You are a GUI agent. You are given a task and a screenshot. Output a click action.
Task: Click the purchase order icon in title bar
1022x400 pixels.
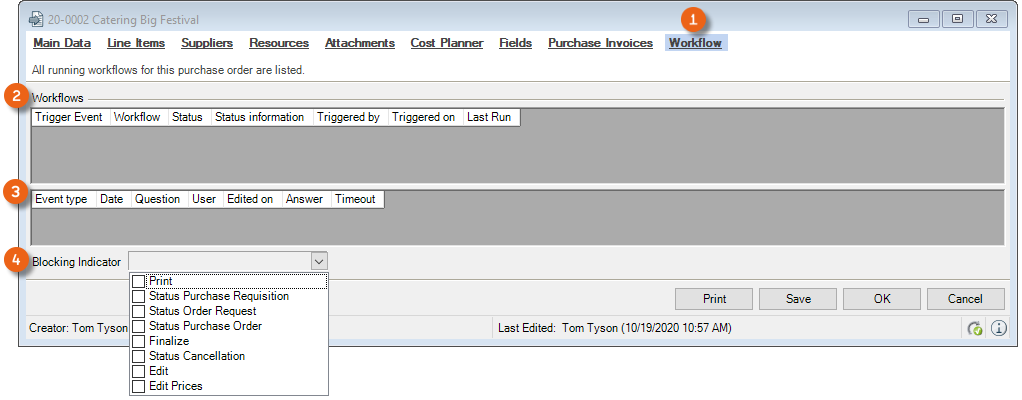coord(37,18)
